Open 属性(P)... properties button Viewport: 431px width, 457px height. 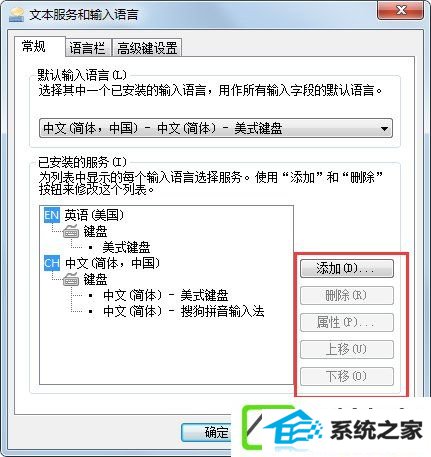click(x=347, y=322)
